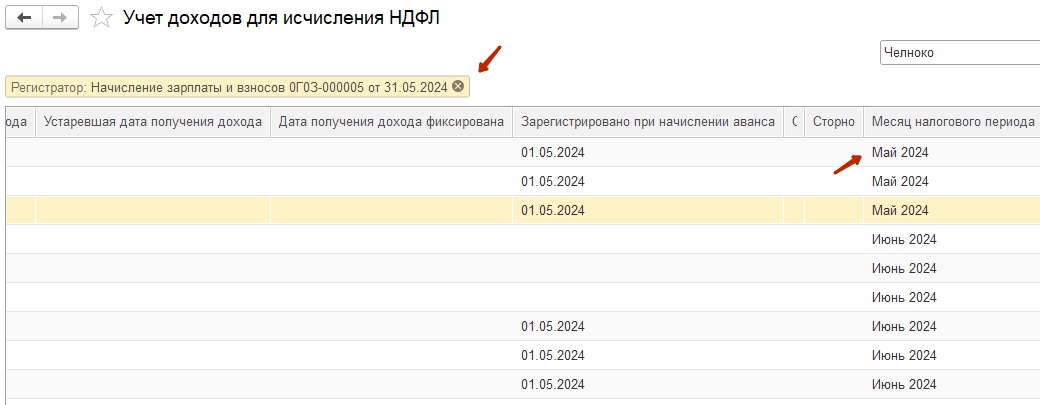Focus the search field containing Челноко
Image resolution: width=1040 pixels, height=405 pixels.
pyautogui.click(x=958, y=53)
